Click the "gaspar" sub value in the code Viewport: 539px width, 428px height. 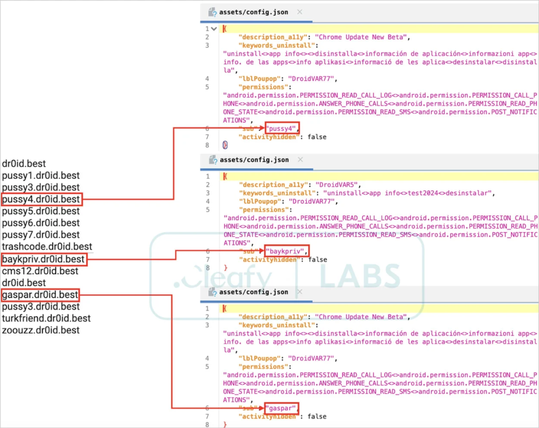click(282, 408)
